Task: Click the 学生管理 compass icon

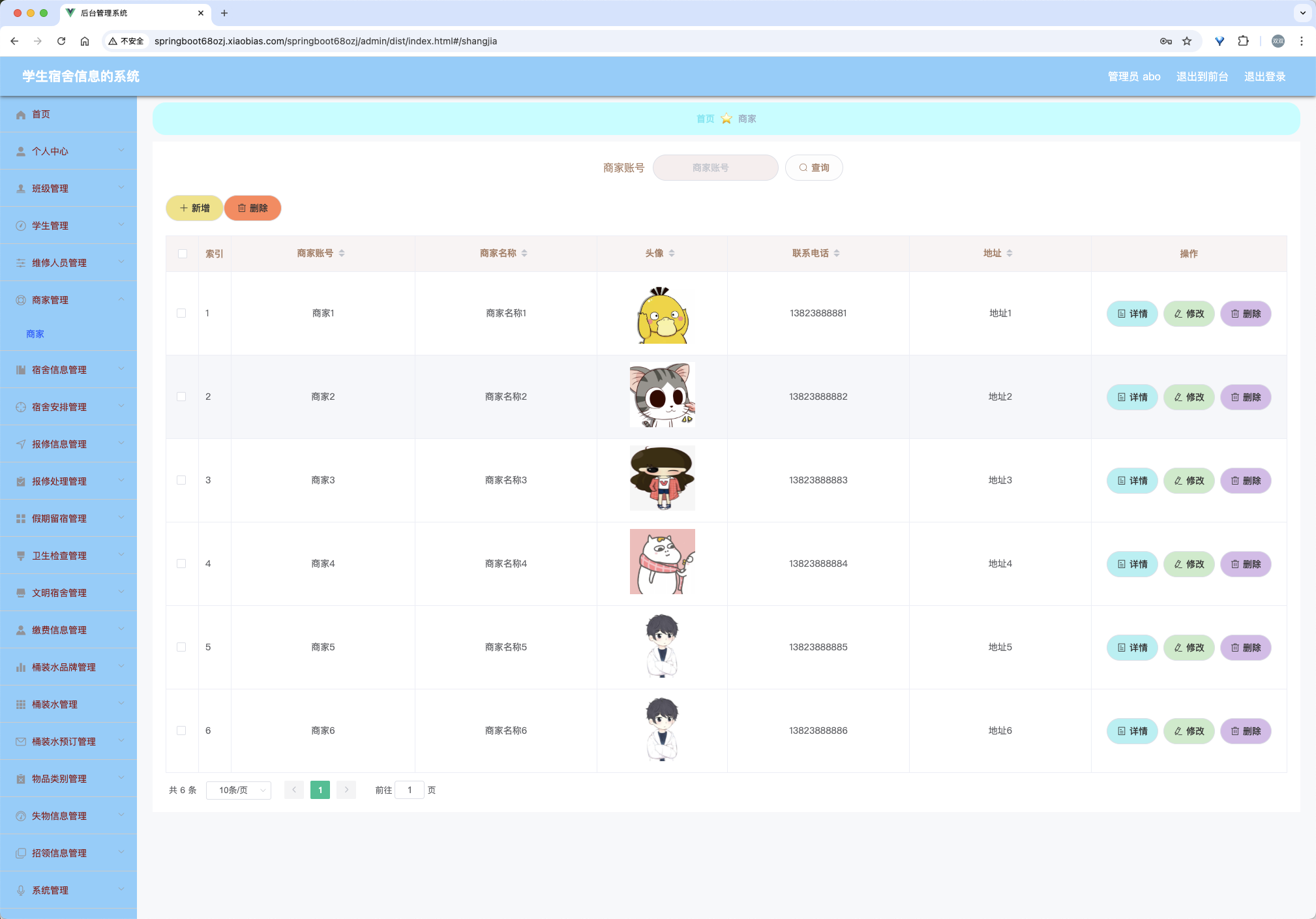Action: [21, 226]
